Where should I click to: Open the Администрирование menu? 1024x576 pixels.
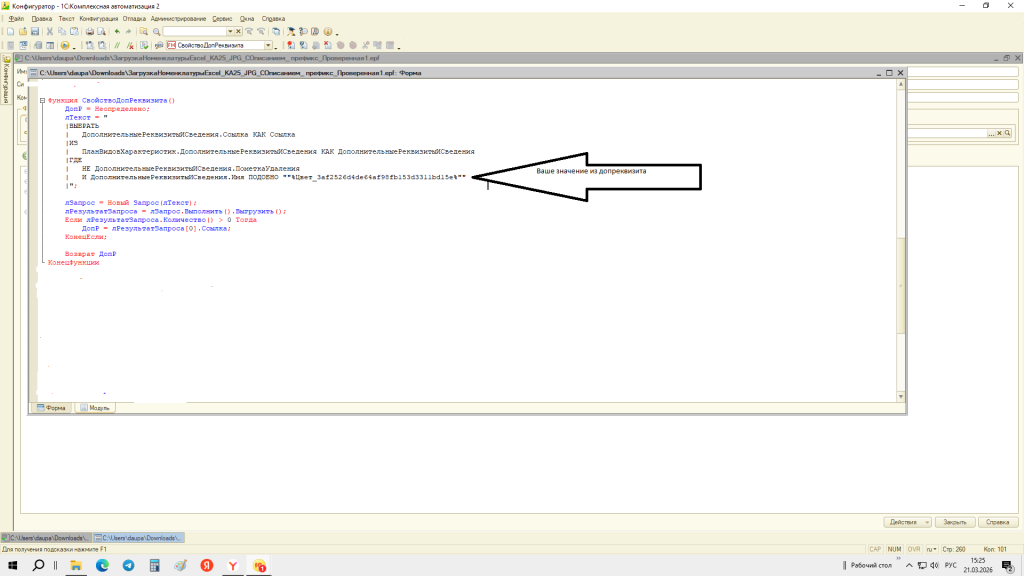pos(178,19)
